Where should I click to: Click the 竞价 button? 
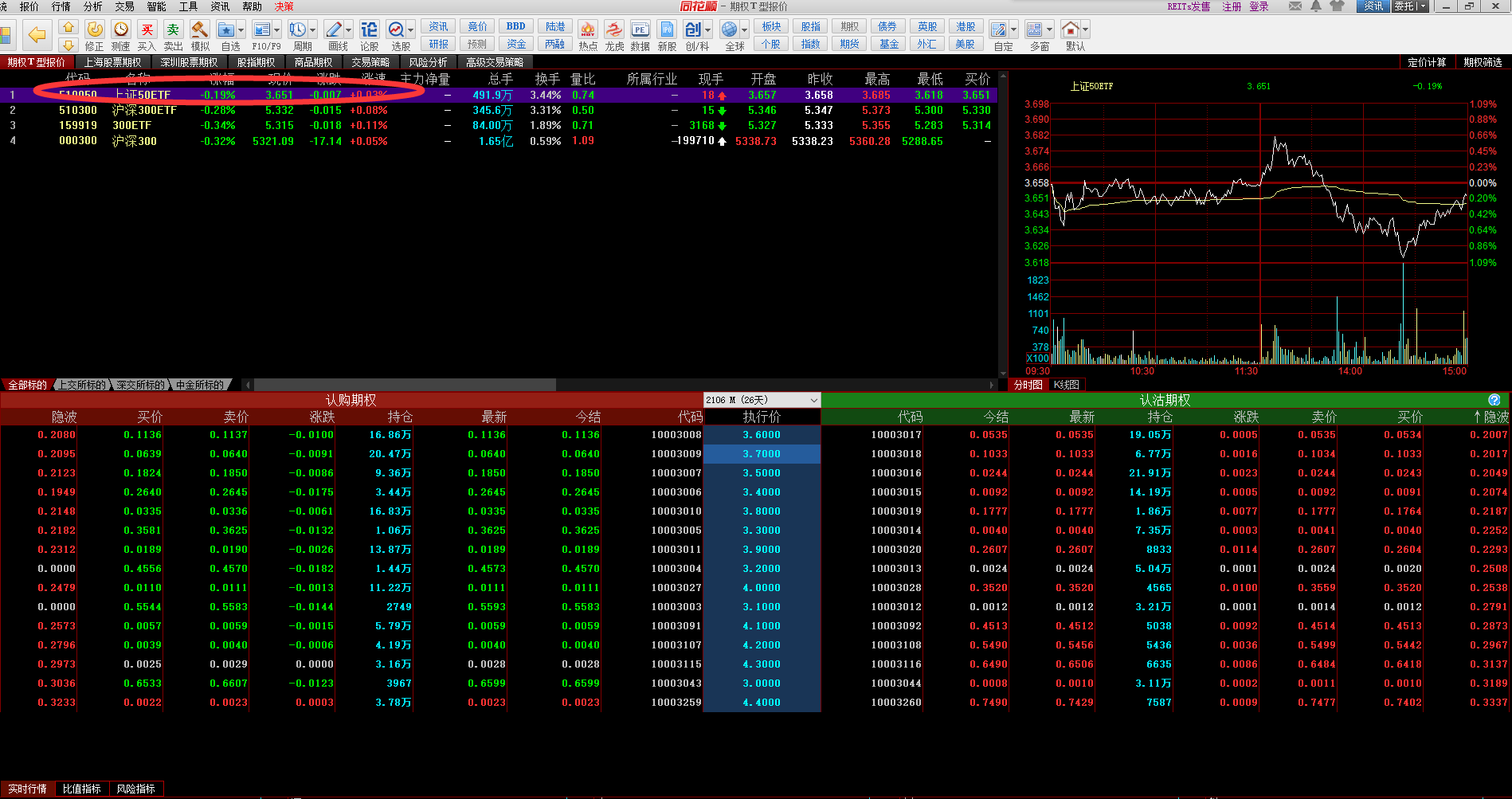tap(477, 26)
